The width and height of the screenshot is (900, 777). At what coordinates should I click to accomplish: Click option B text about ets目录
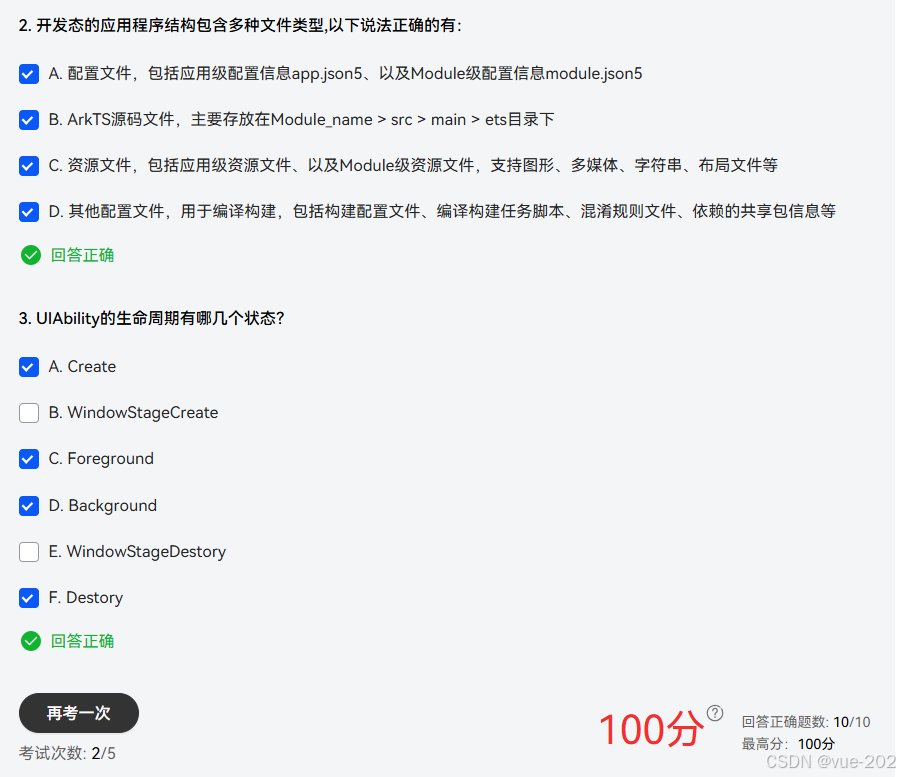(x=301, y=120)
